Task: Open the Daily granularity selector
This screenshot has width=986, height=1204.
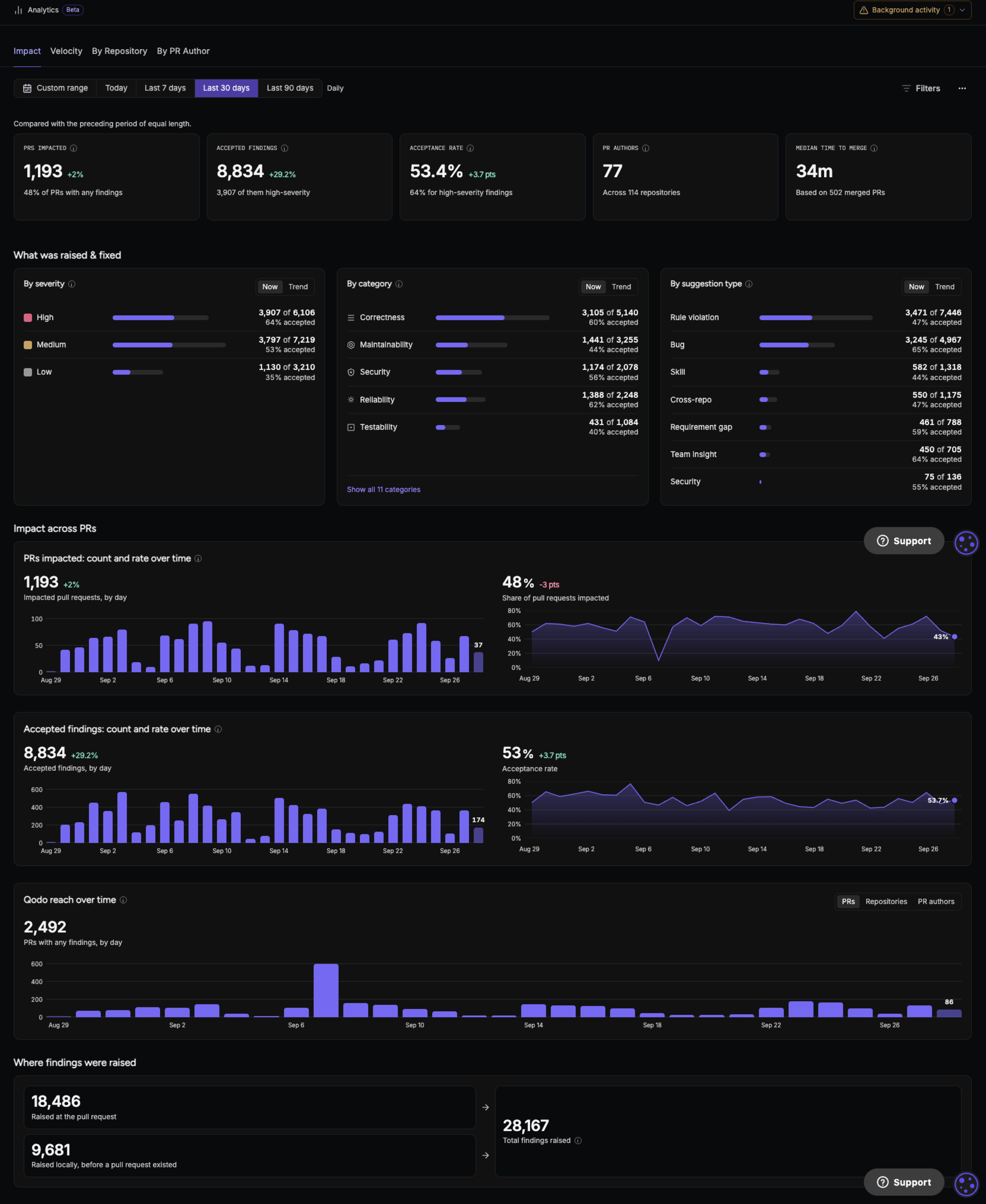Action: tap(335, 88)
